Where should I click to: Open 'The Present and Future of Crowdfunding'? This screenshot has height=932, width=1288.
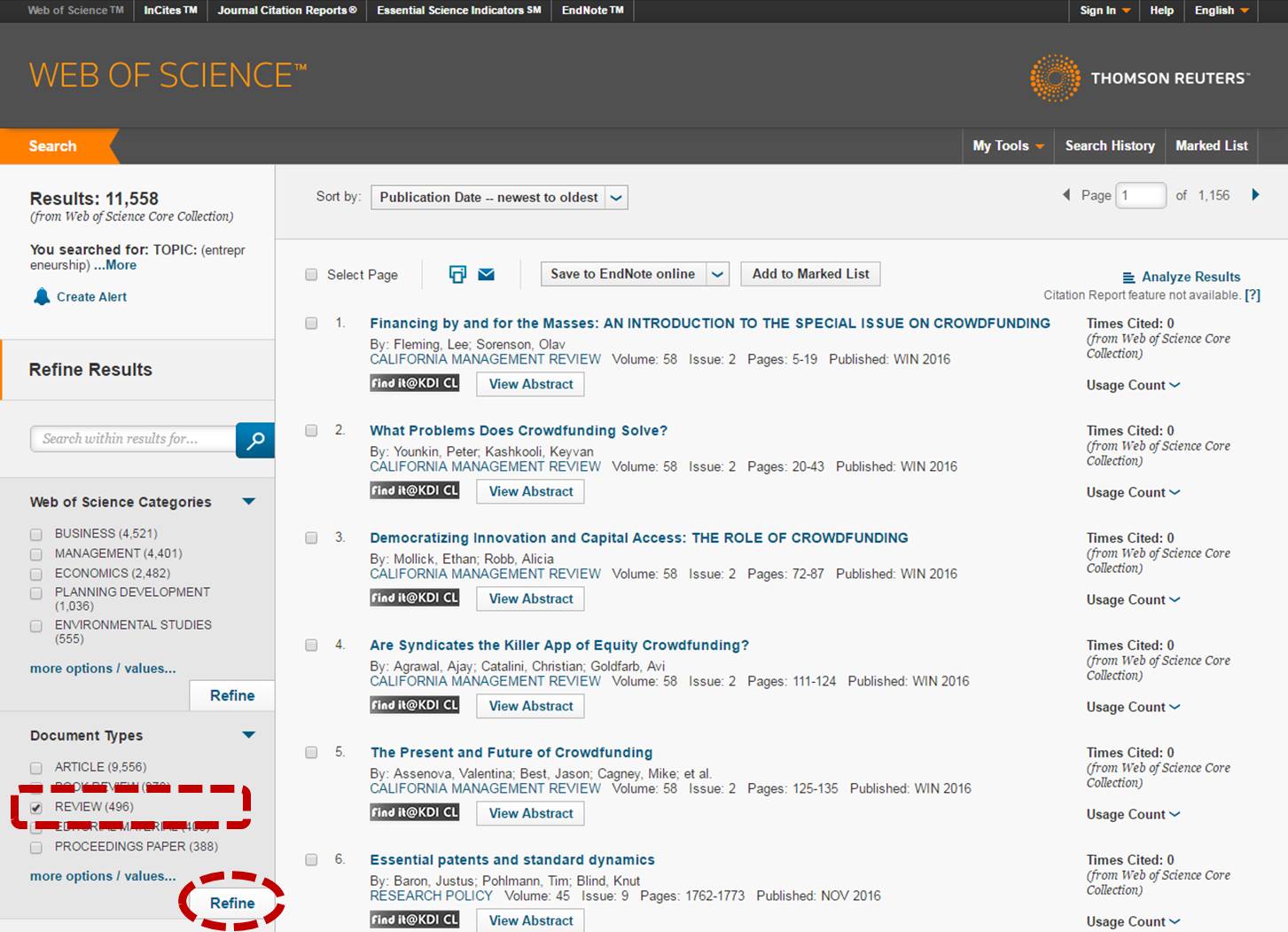tap(511, 753)
